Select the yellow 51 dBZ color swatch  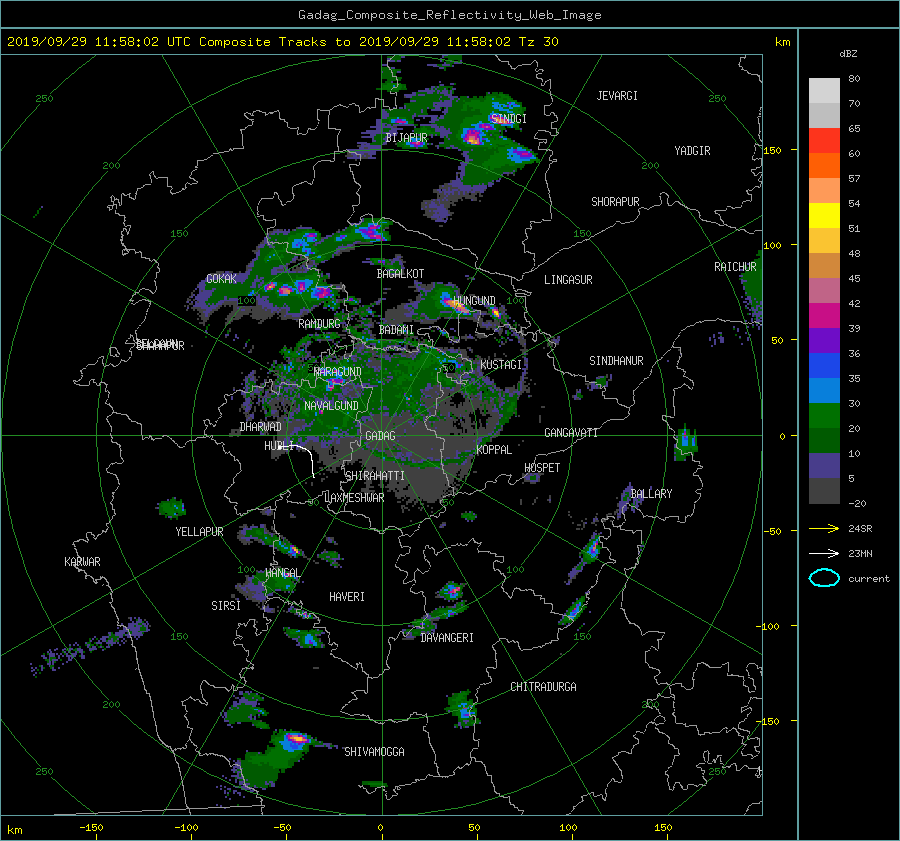[824, 216]
